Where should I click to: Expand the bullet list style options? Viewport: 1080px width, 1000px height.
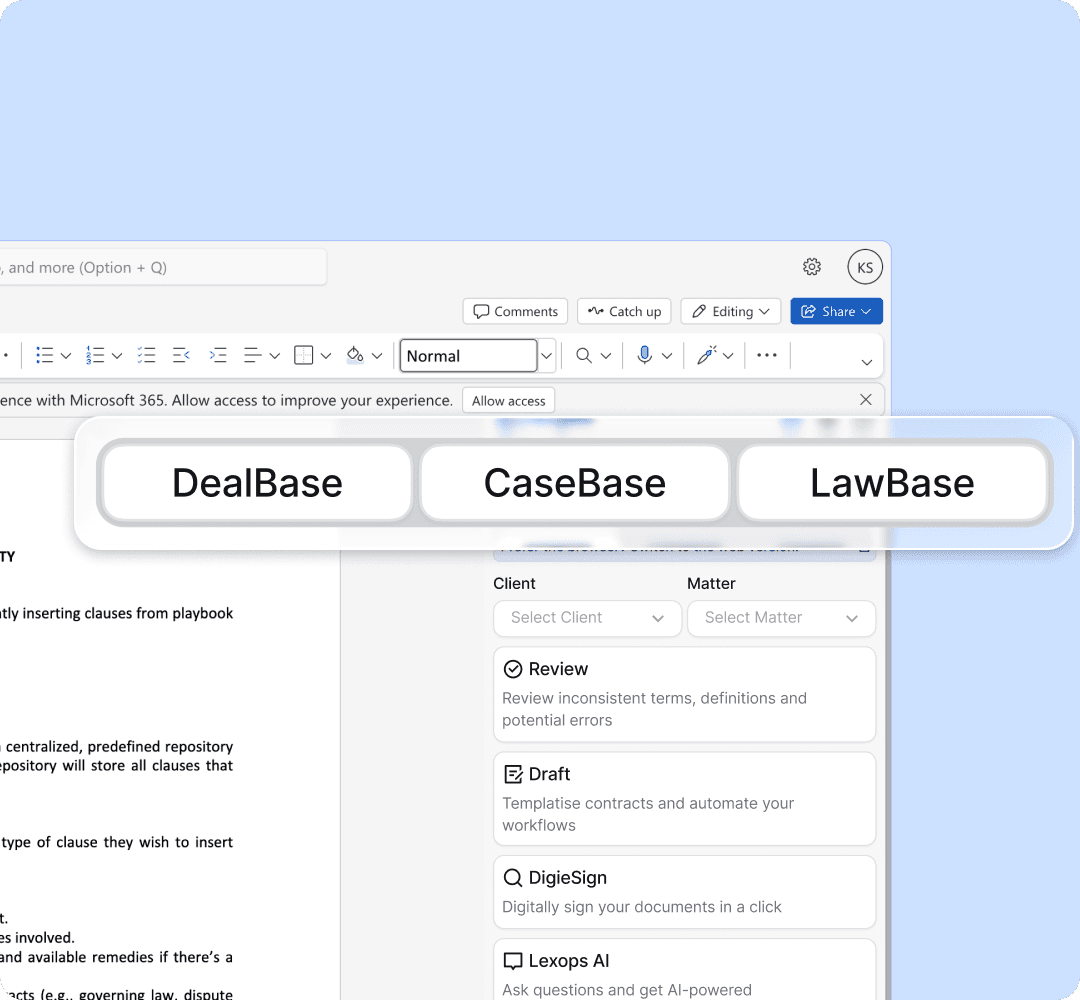(66, 356)
